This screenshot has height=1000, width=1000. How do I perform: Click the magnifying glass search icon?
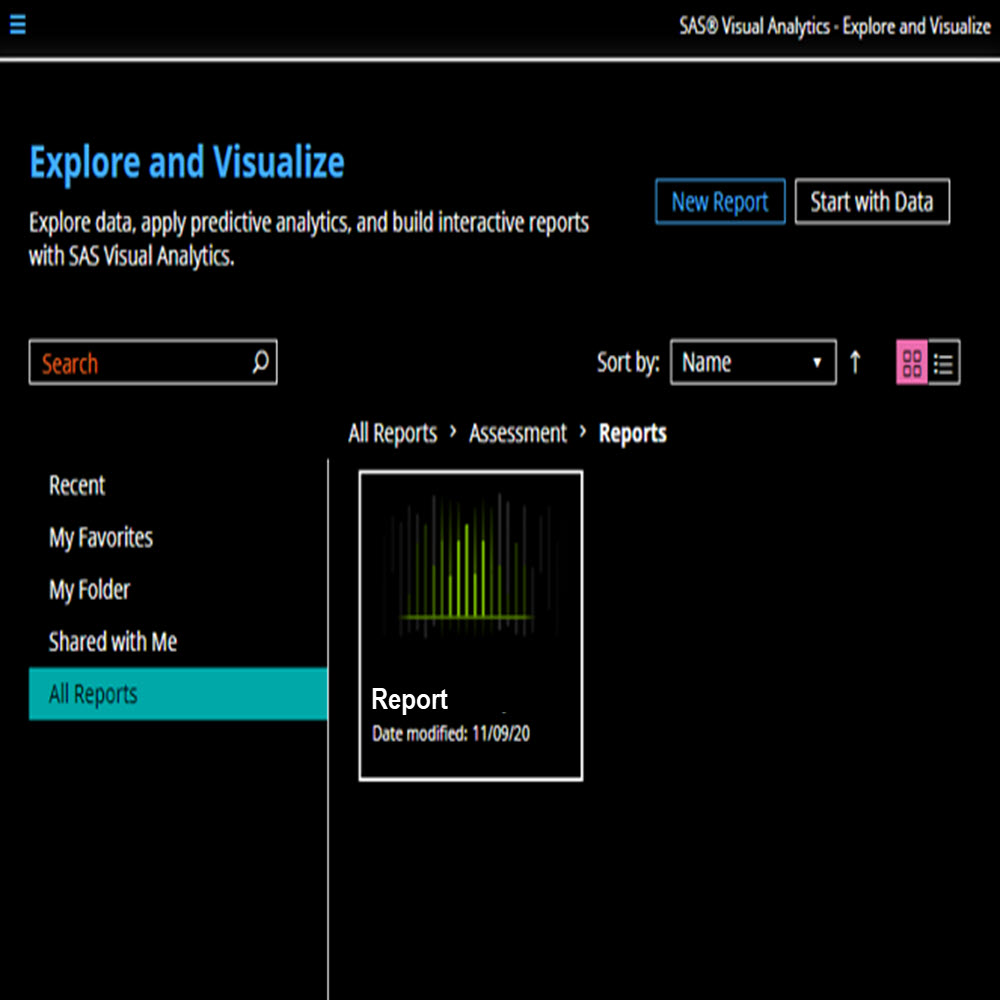click(x=260, y=362)
